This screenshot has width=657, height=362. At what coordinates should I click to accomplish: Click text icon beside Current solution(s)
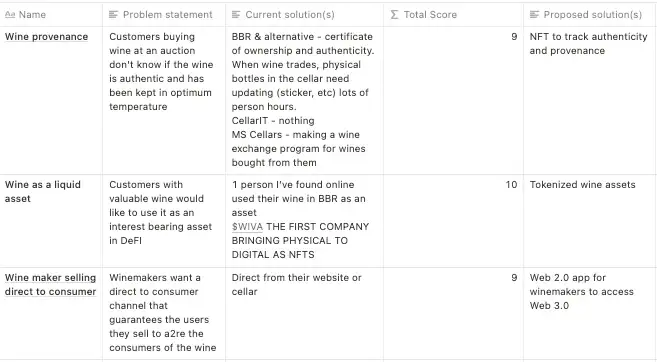[236, 15]
